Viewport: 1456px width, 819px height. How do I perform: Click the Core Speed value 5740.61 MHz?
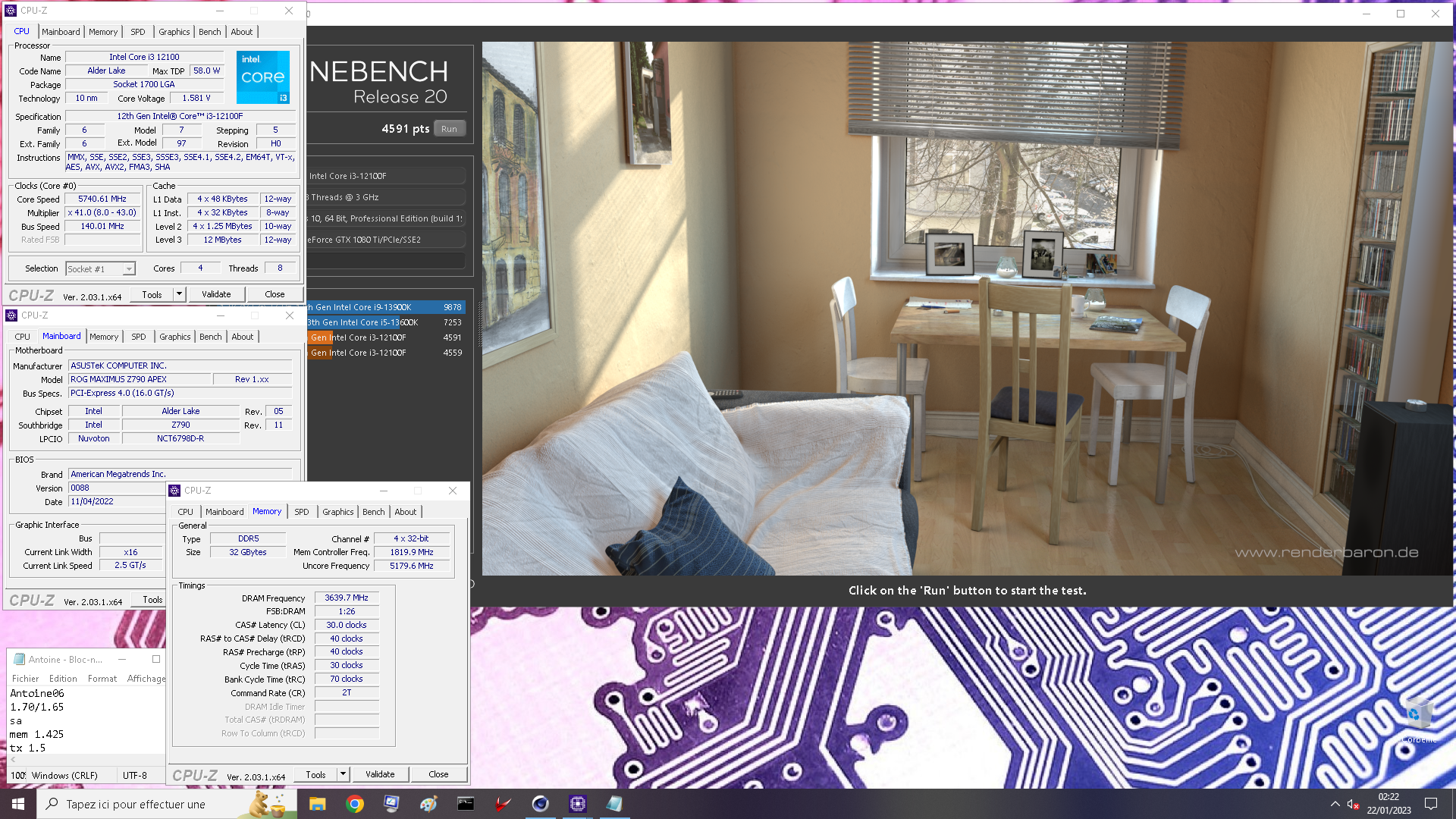click(102, 199)
